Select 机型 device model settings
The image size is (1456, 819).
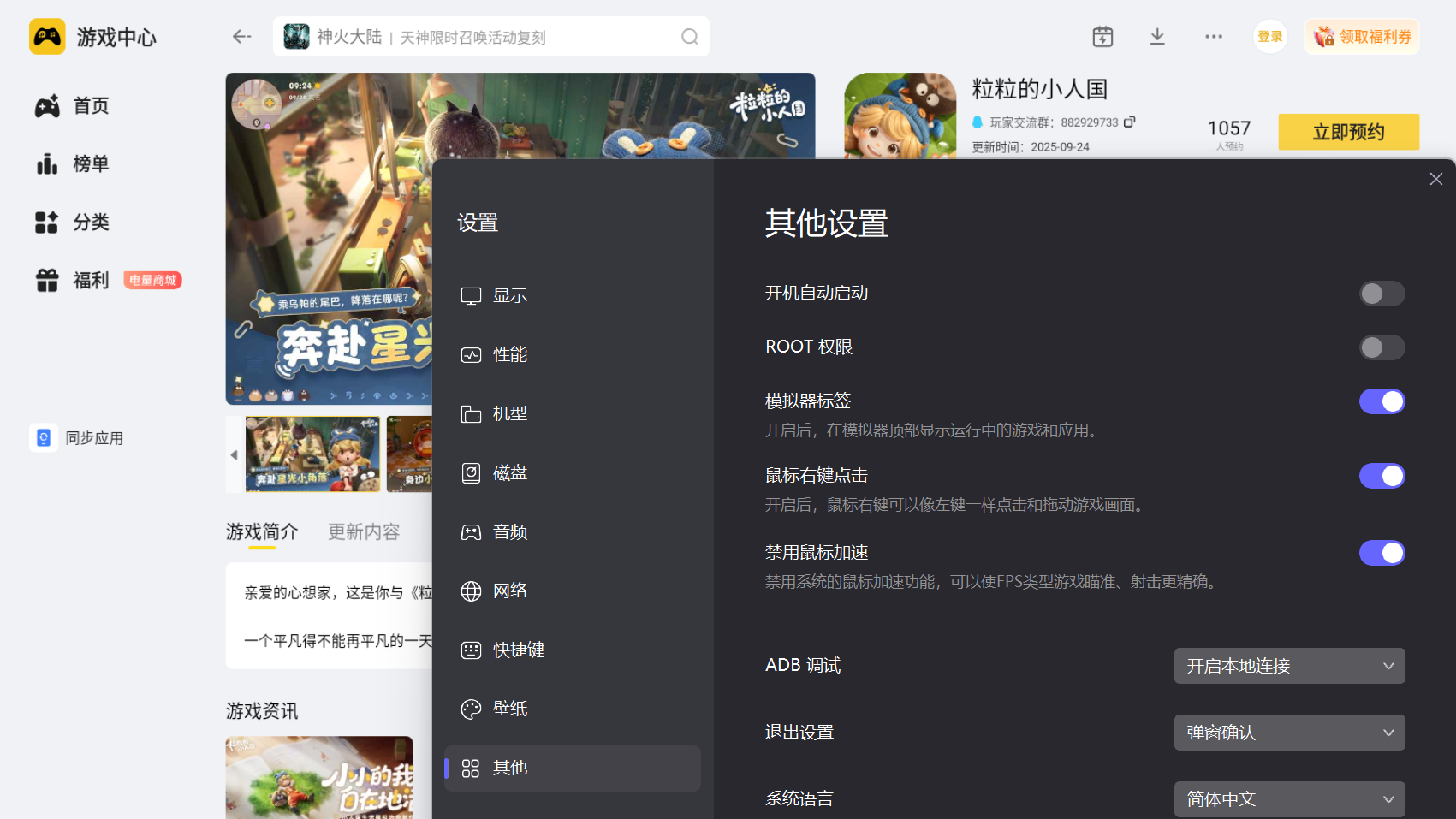tap(573, 414)
